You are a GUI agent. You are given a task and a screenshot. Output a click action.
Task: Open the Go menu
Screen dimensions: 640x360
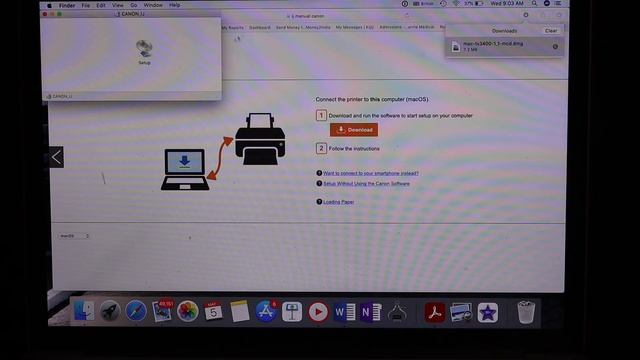(x=133, y=5)
